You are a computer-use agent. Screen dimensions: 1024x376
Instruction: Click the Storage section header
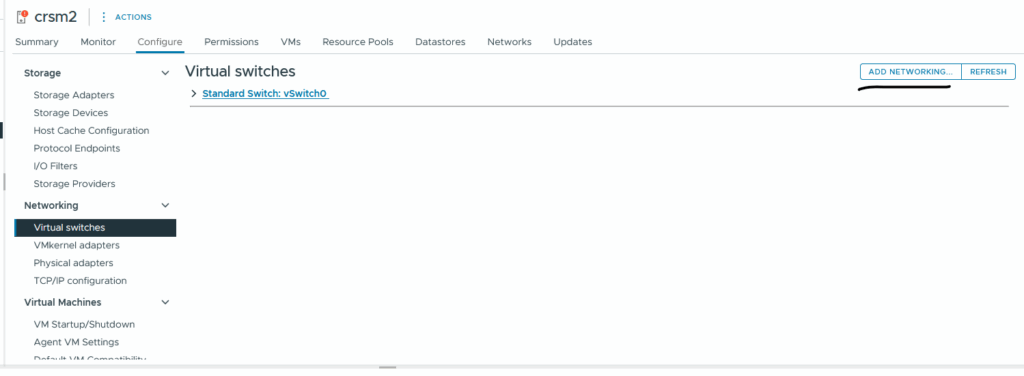42,73
